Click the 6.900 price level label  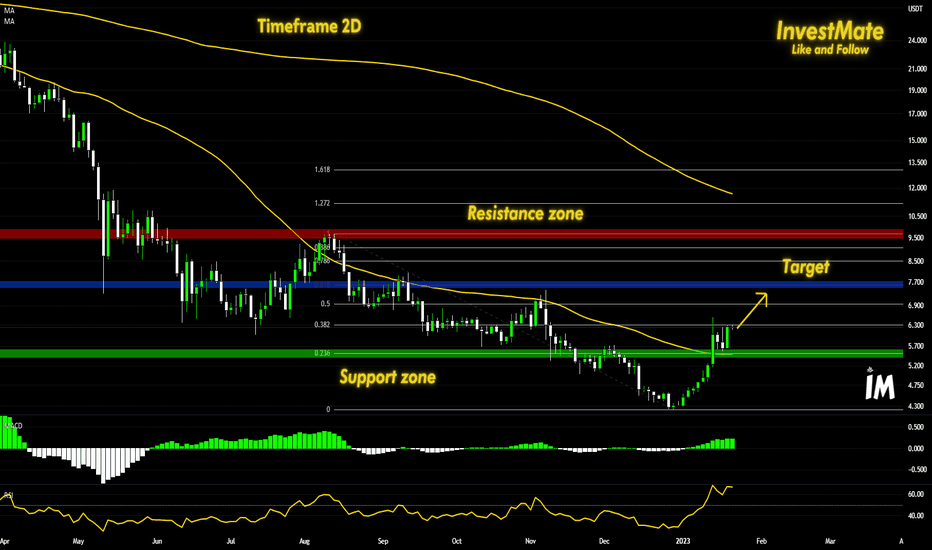pyautogui.click(x=916, y=305)
